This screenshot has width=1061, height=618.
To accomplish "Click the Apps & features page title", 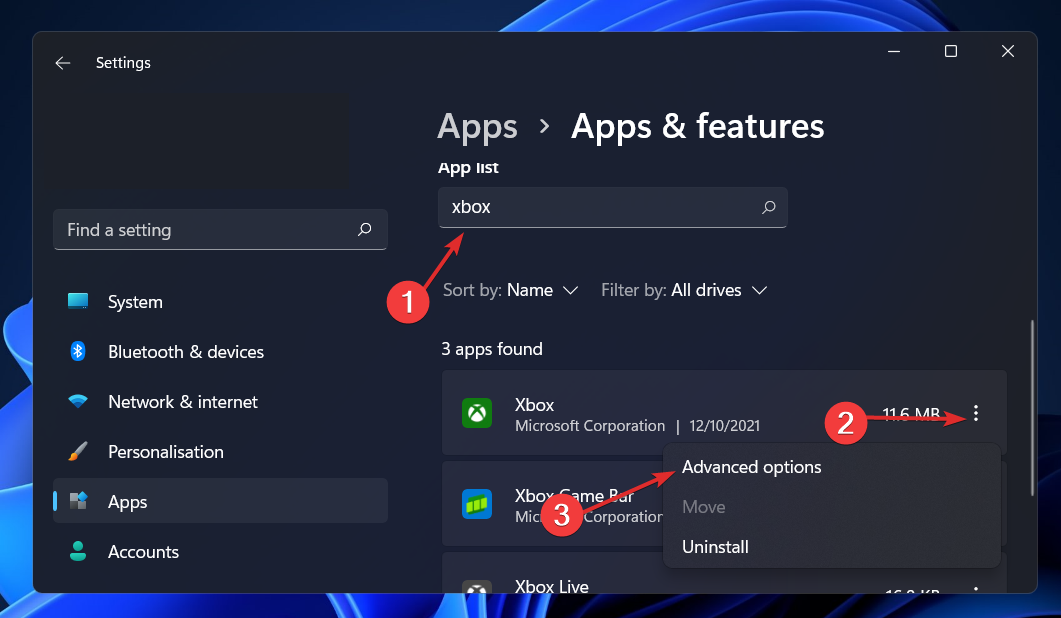I will click(698, 127).
